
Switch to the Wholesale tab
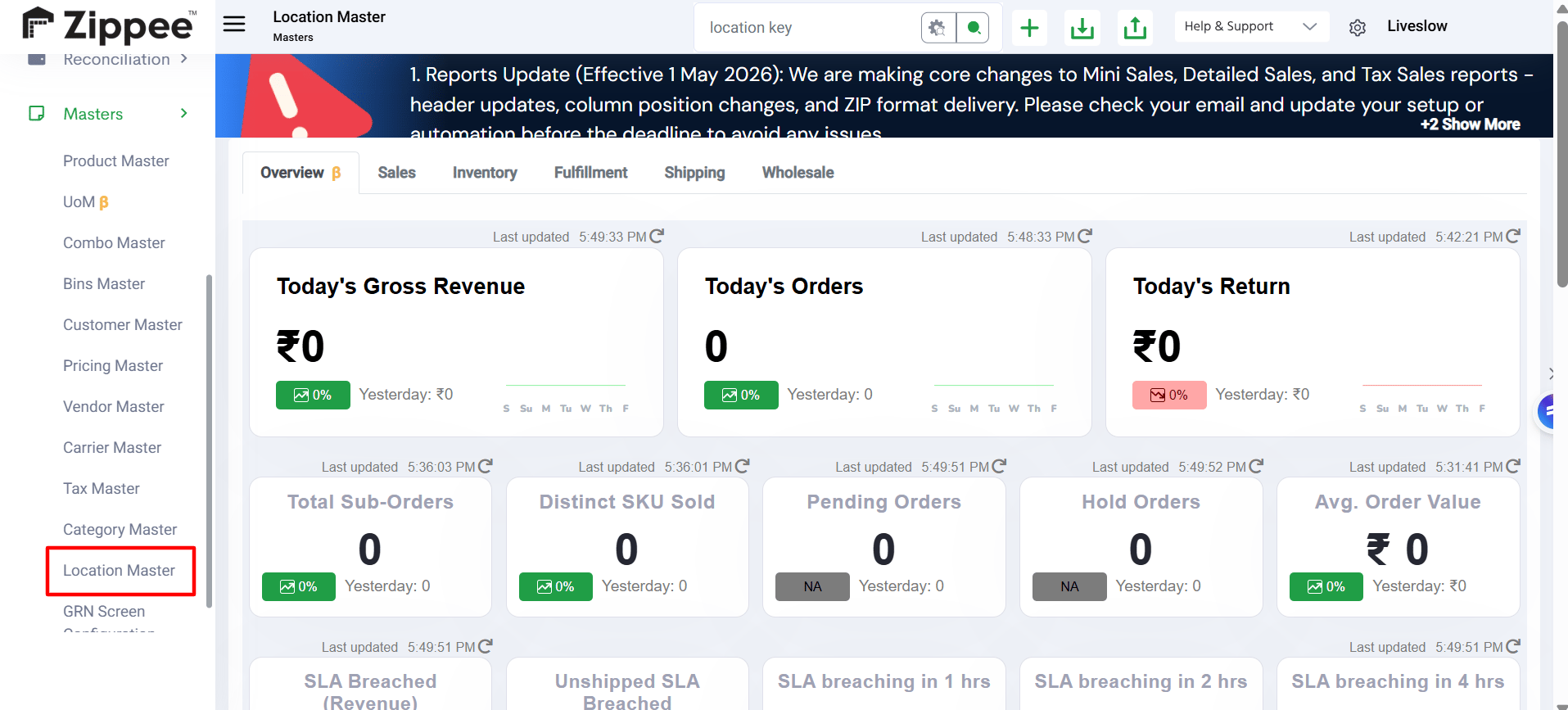(798, 173)
